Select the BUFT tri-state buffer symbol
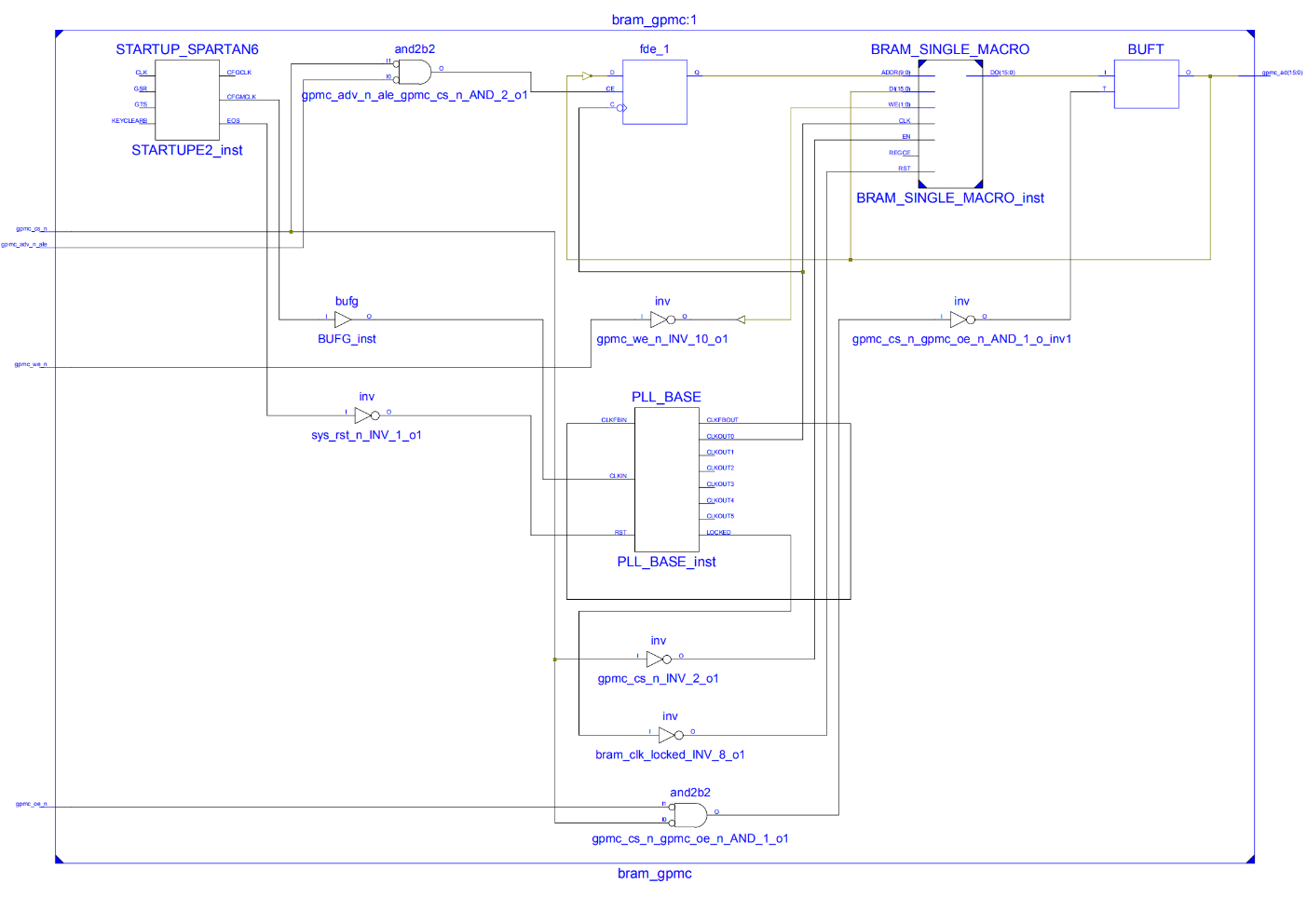Image resolution: width=1307 pixels, height=924 pixels. (1146, 83)
